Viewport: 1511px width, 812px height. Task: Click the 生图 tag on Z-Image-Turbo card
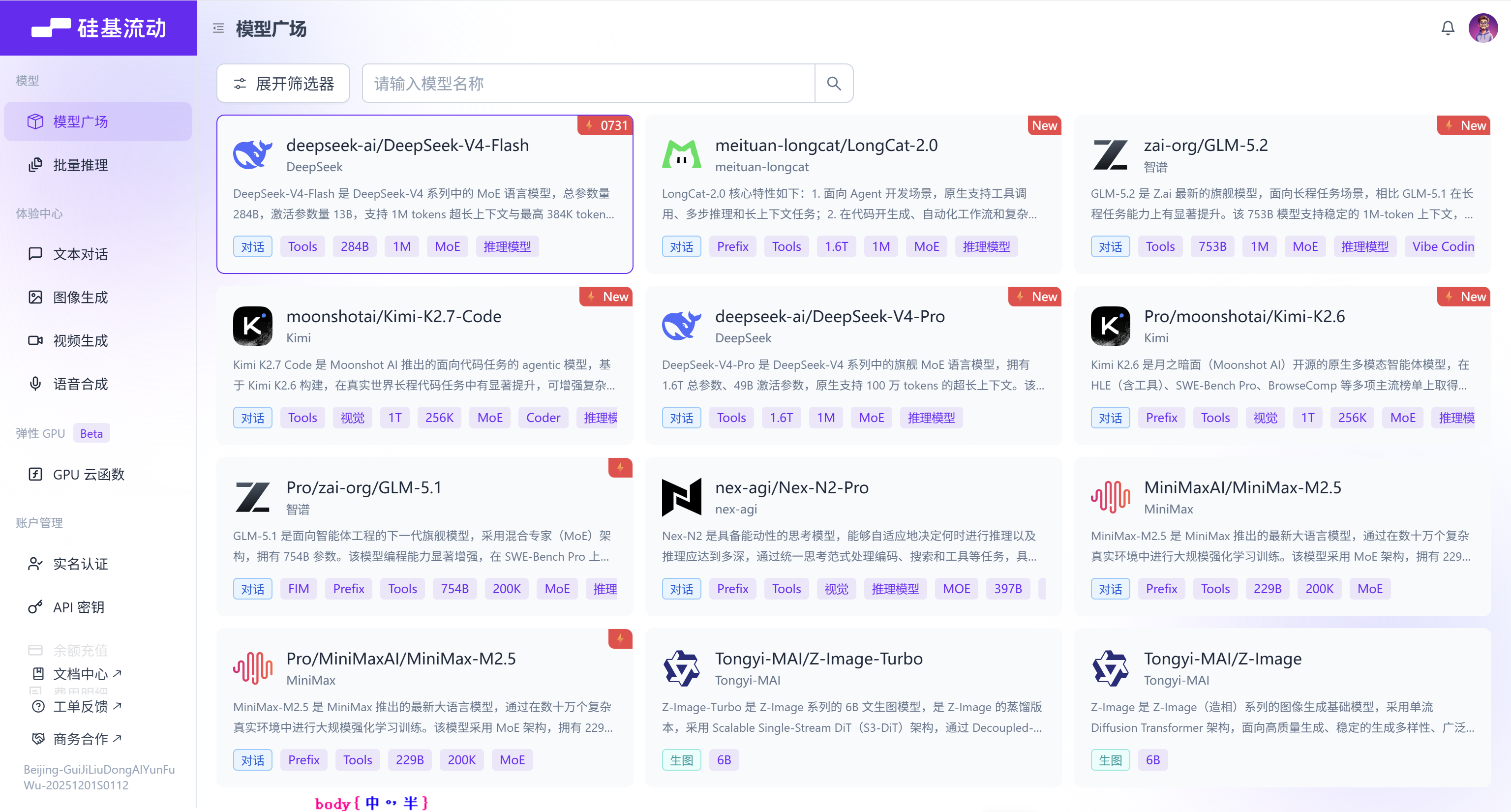coord(682,760)
